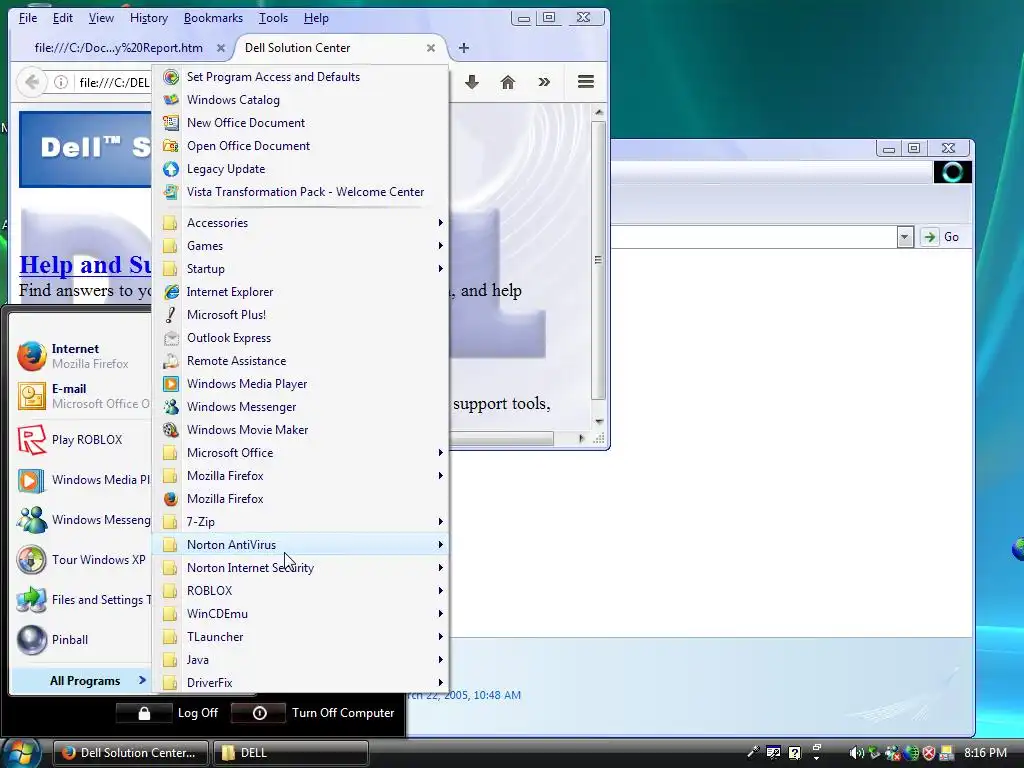Click Firefox downloads arrow icon
Viewport: 1024px width, 768px height.
pos(472,82)
